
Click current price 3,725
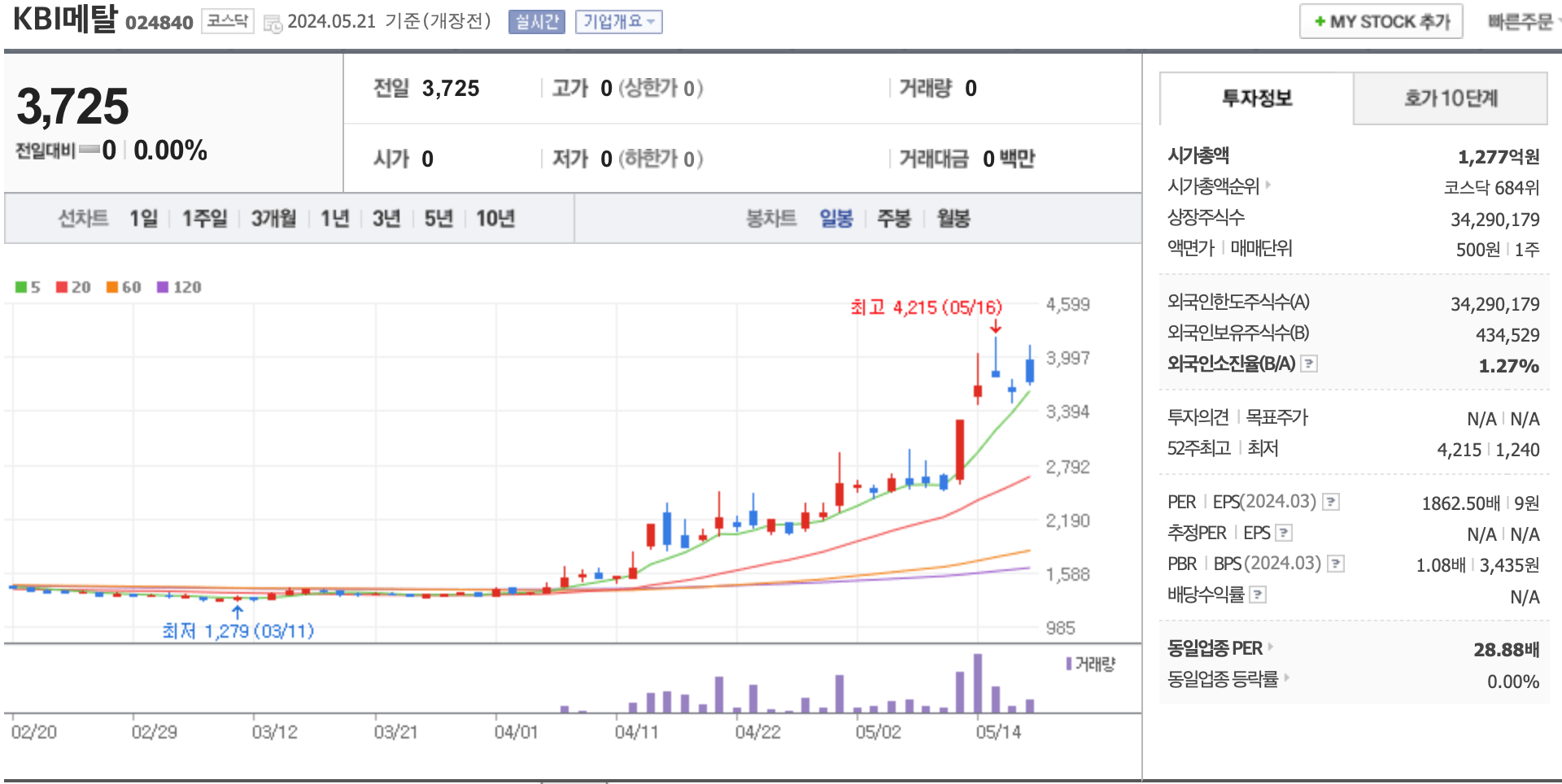click(73, 107)
